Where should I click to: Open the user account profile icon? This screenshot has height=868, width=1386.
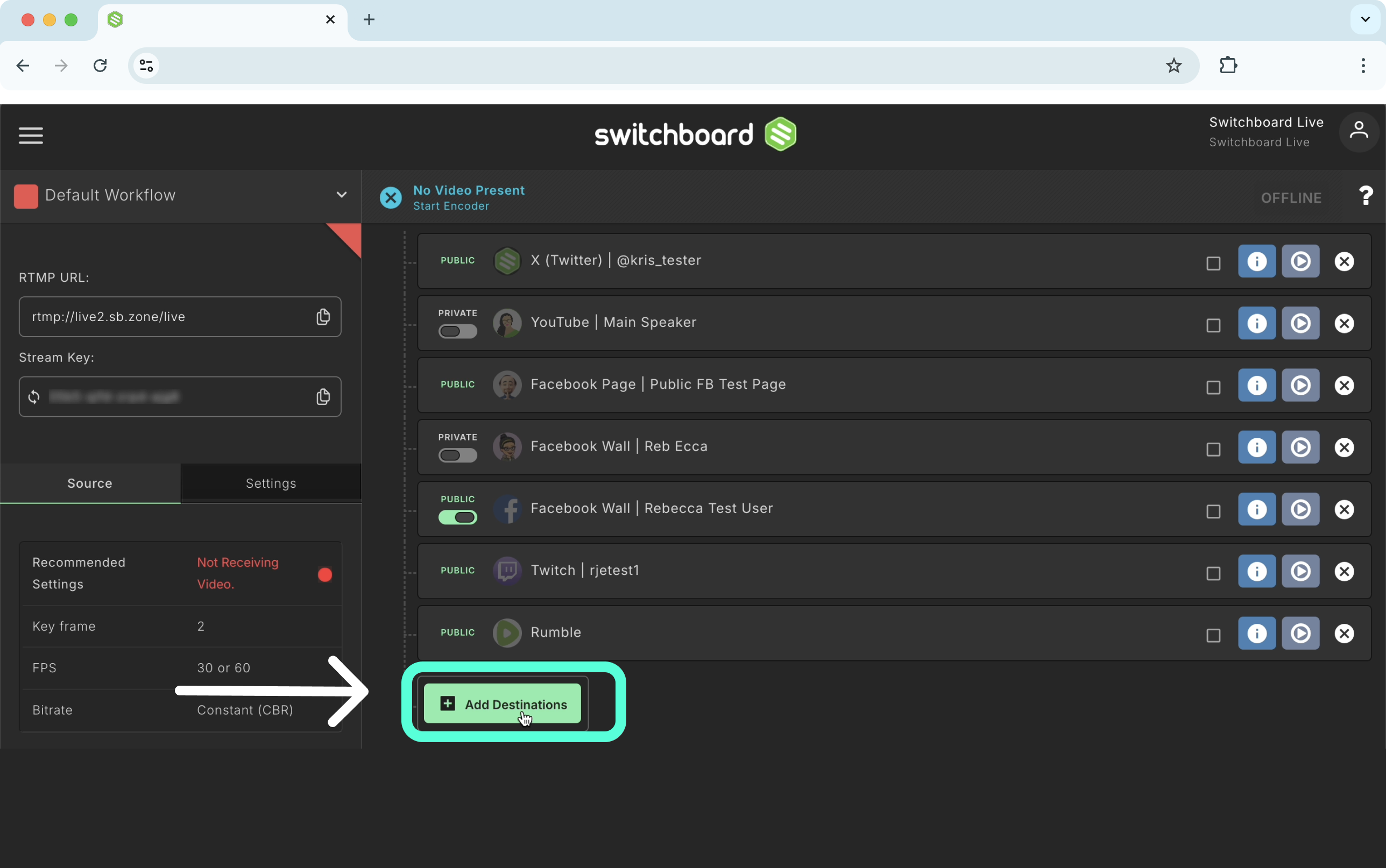point(1359,131)
